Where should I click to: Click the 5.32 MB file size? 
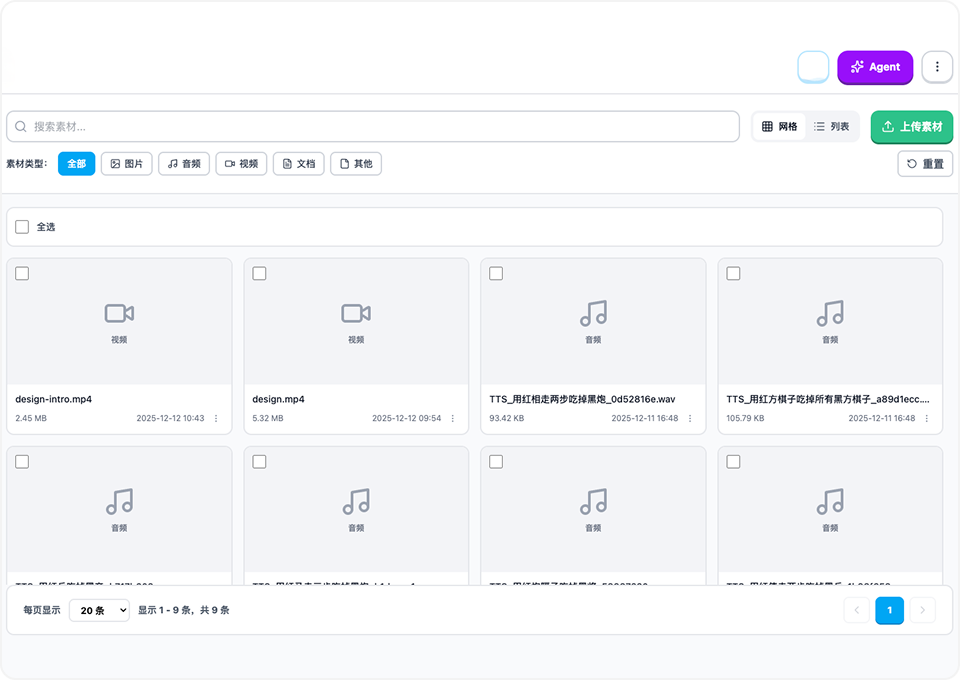click(268, 418)
